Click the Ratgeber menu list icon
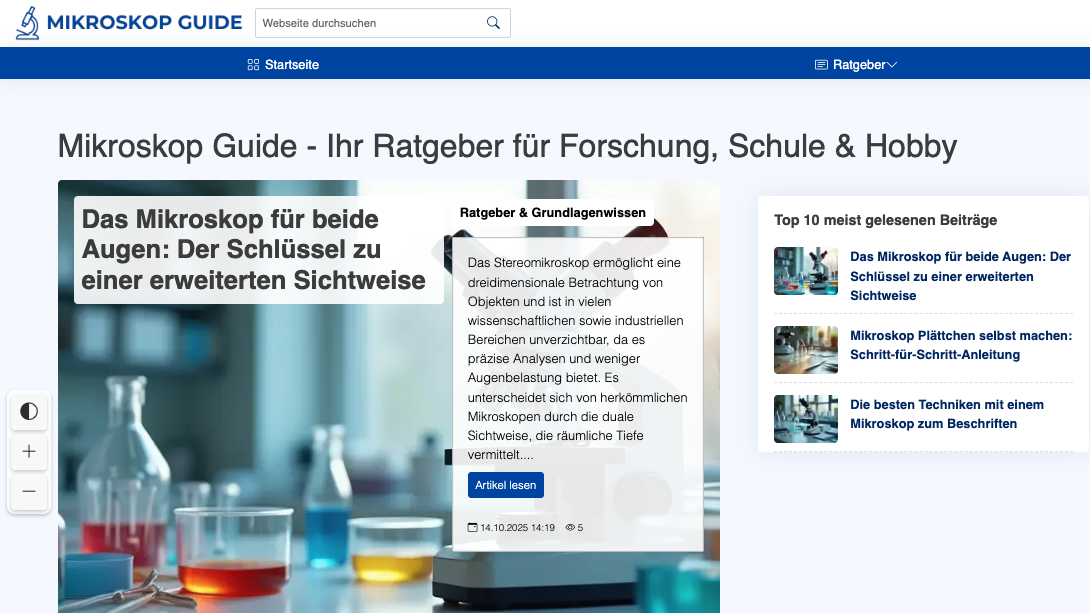Viewport: 1090px width, 613px height. tap(821, 65)
